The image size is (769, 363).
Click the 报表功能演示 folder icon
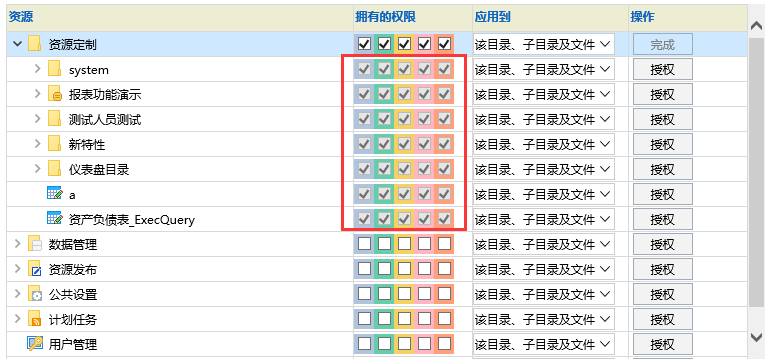[54, 95]
